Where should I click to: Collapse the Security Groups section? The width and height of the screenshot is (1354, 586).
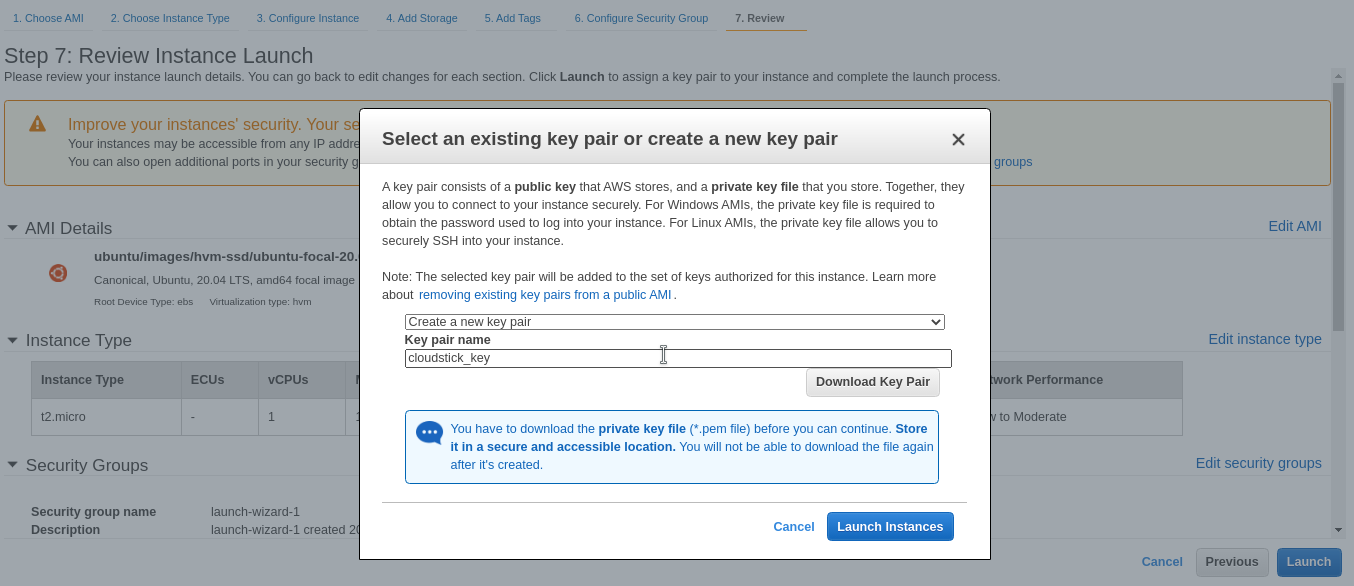click(12, 465)
